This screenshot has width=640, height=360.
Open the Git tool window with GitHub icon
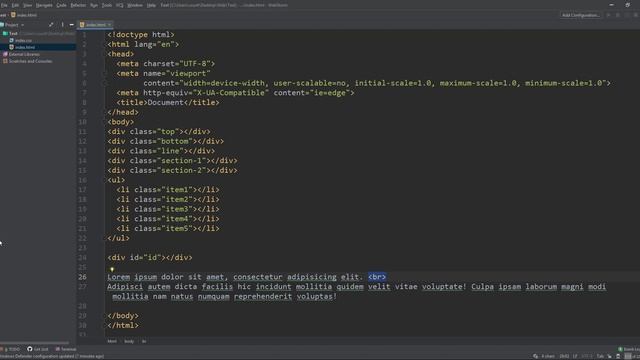click(38, 349)
